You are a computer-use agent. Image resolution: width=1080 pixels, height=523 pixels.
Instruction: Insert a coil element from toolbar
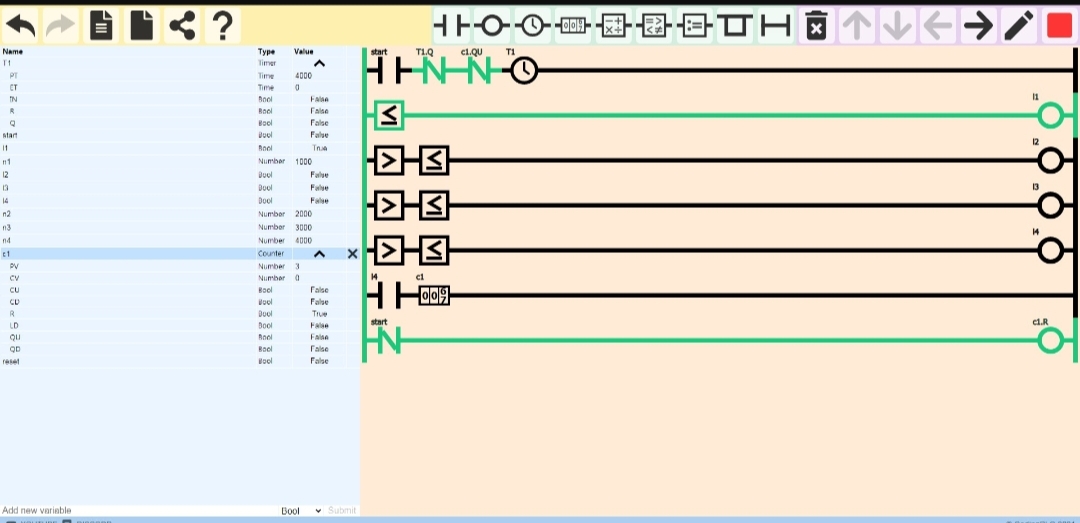(x=491, y=26)
